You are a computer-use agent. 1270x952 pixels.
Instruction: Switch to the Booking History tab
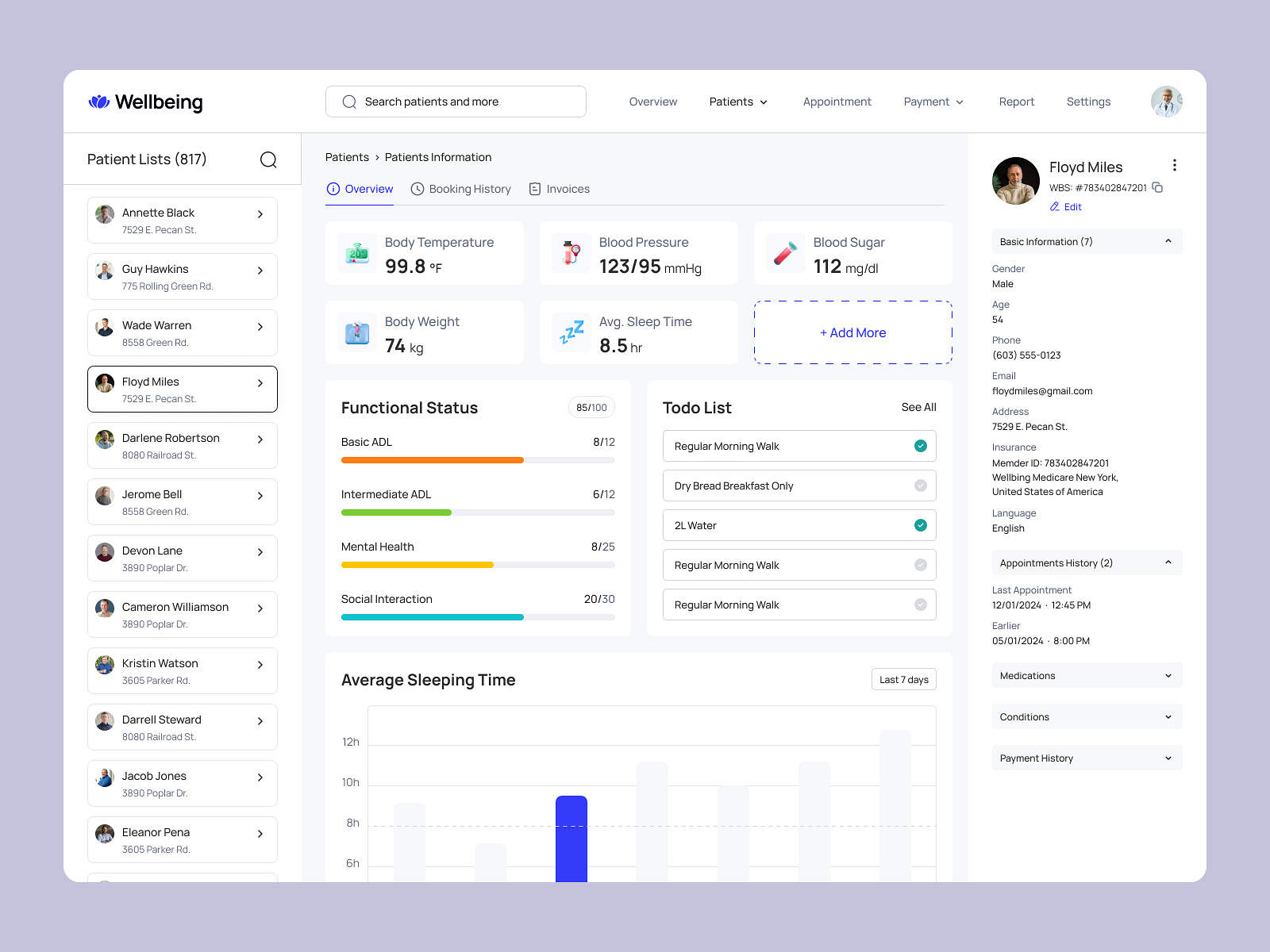(x=470, y=189)
